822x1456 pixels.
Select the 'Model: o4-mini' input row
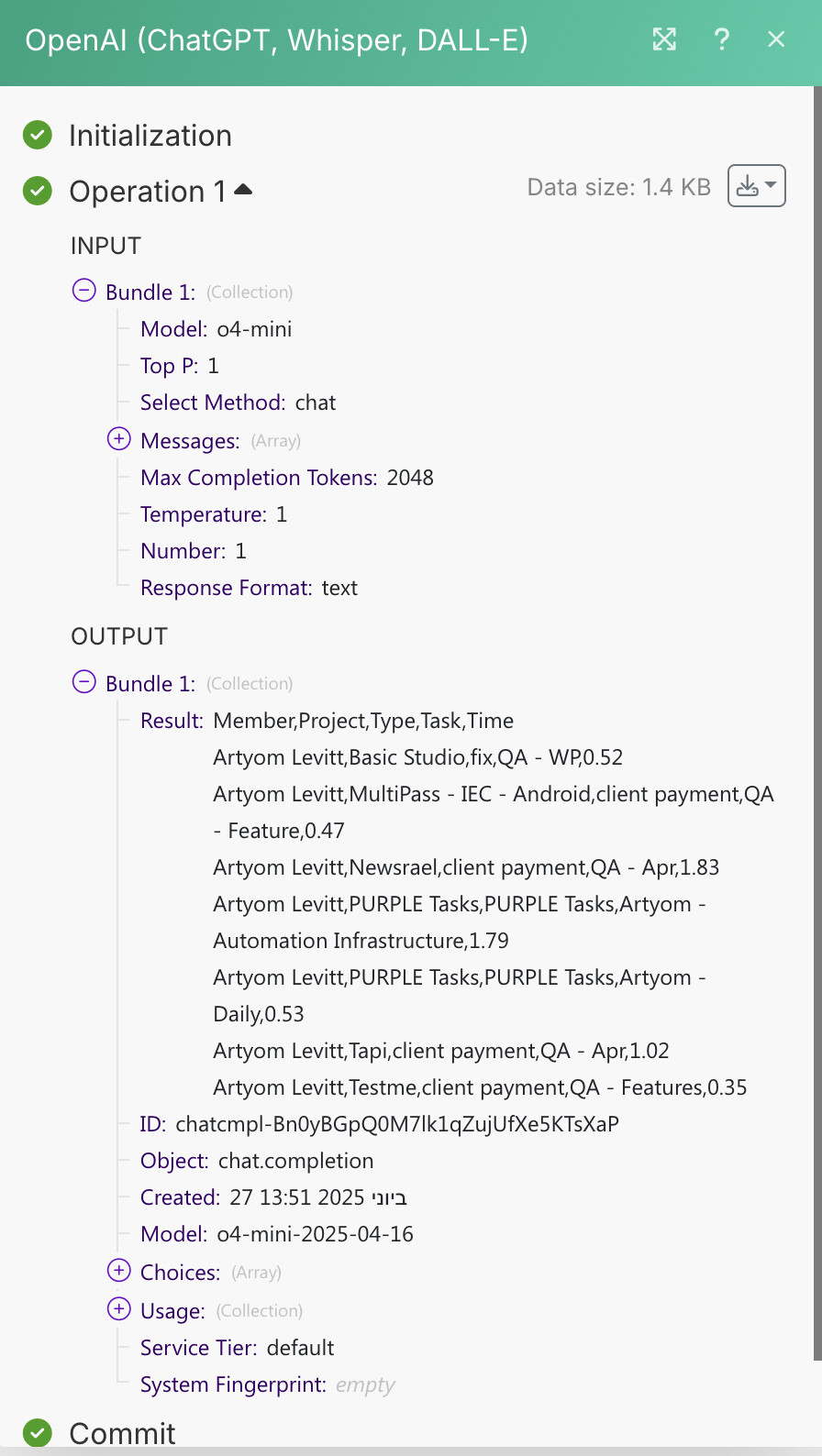click(x=217, y=329)
